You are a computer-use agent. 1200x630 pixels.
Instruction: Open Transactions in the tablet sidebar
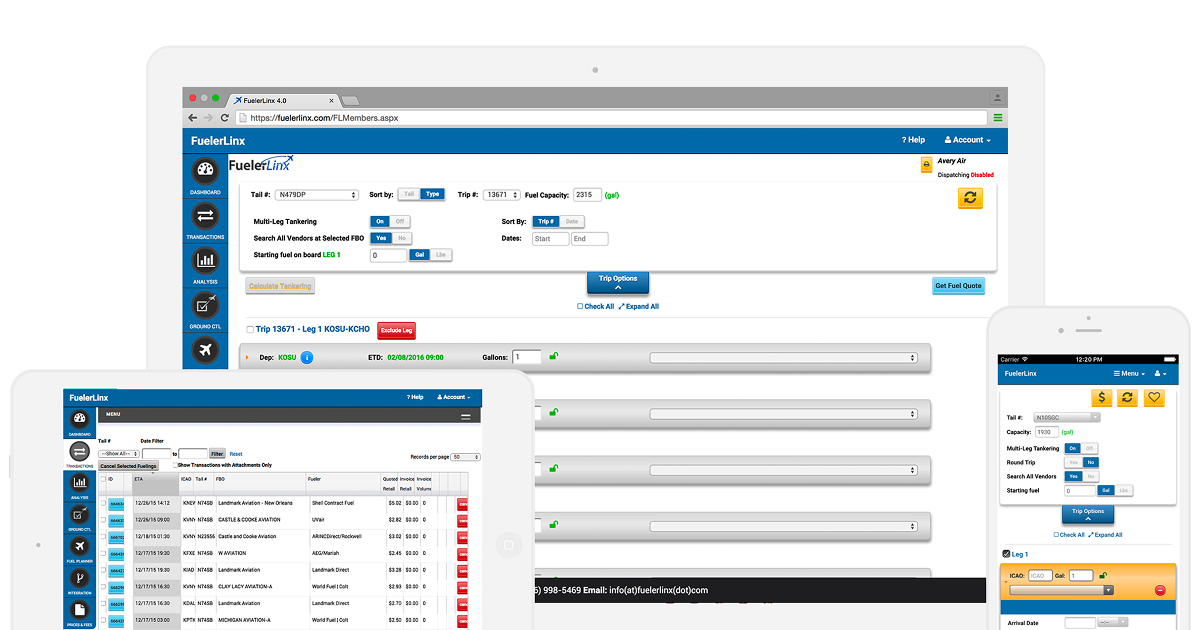(x=78, y=455)
